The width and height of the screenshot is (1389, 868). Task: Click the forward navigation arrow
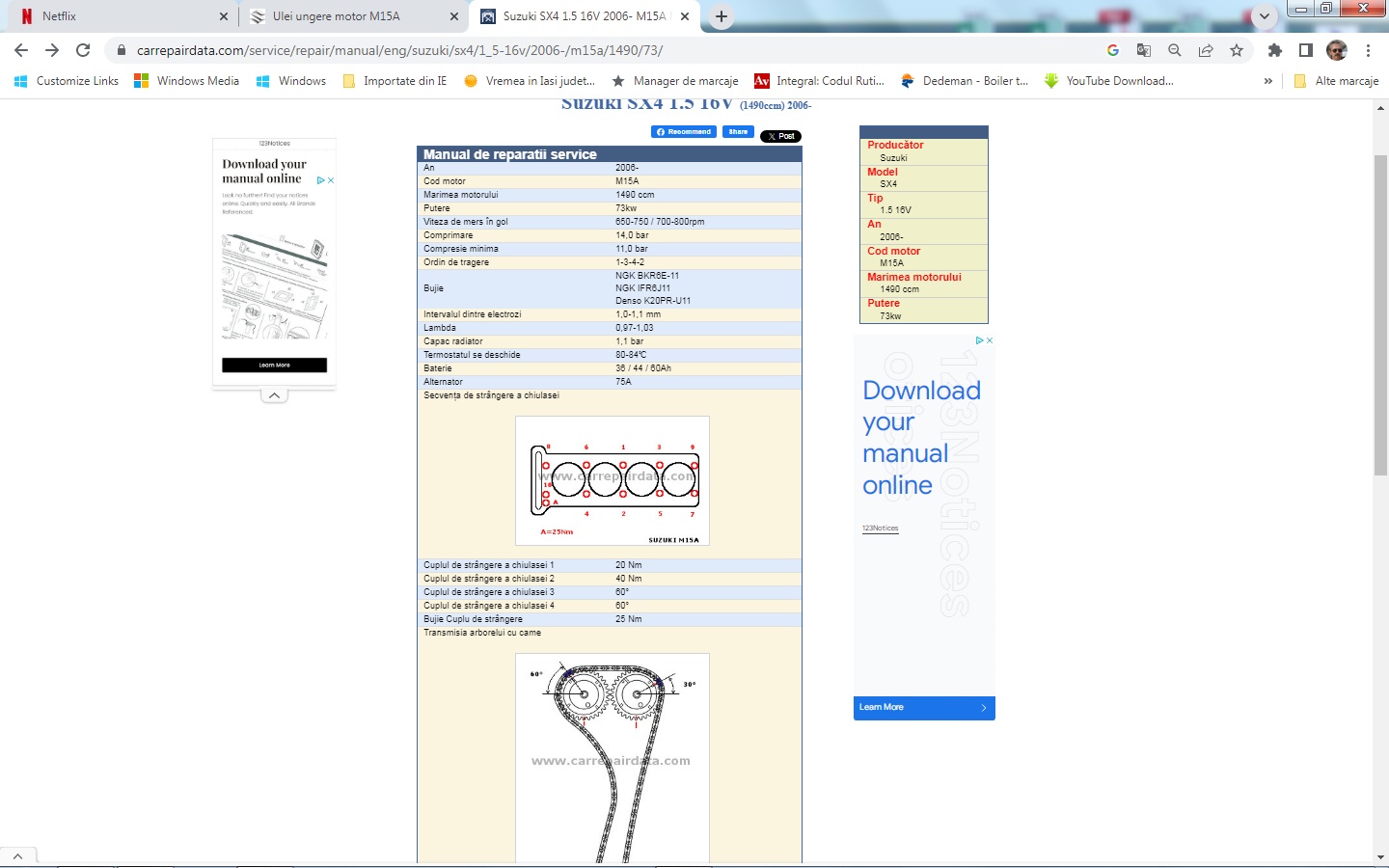pos(52,50)
